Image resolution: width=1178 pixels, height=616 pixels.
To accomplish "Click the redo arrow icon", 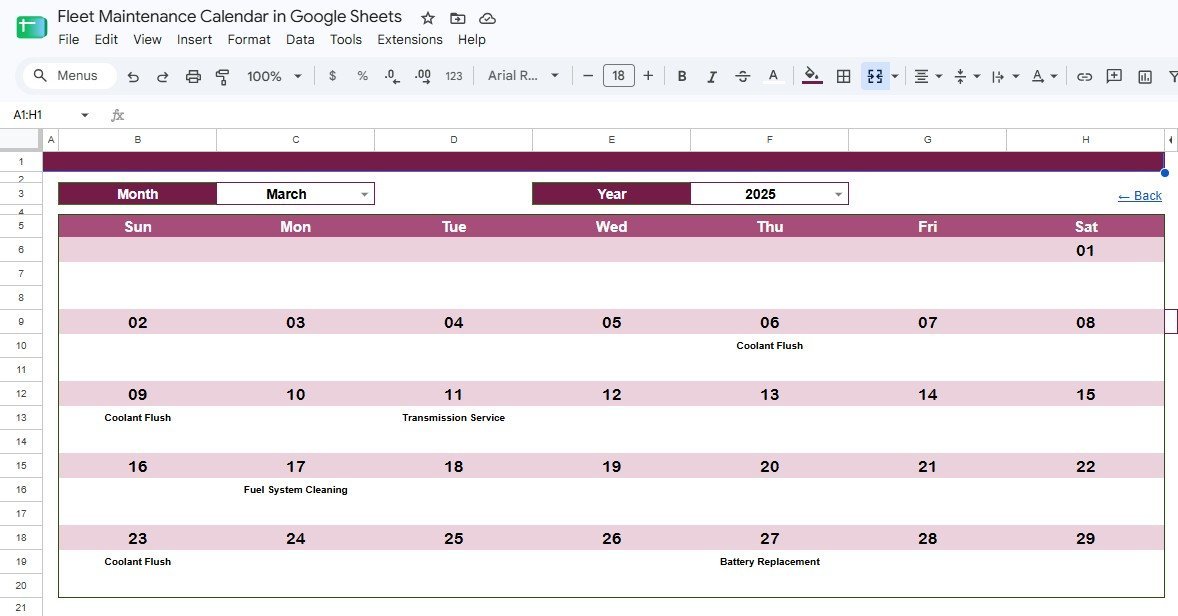I will coord(162,76).
